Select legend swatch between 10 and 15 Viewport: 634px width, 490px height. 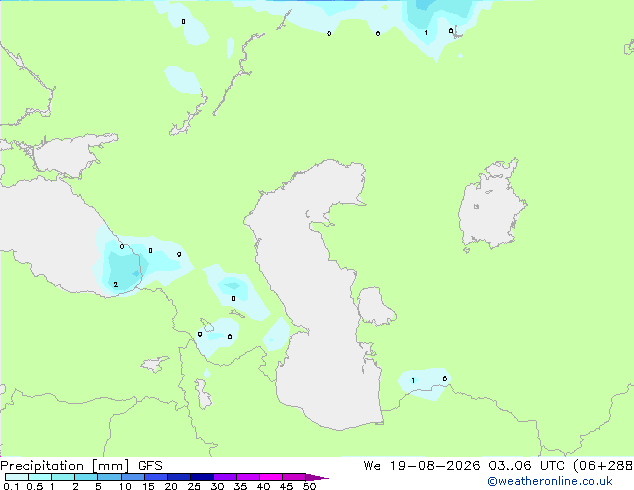point(133,477)
